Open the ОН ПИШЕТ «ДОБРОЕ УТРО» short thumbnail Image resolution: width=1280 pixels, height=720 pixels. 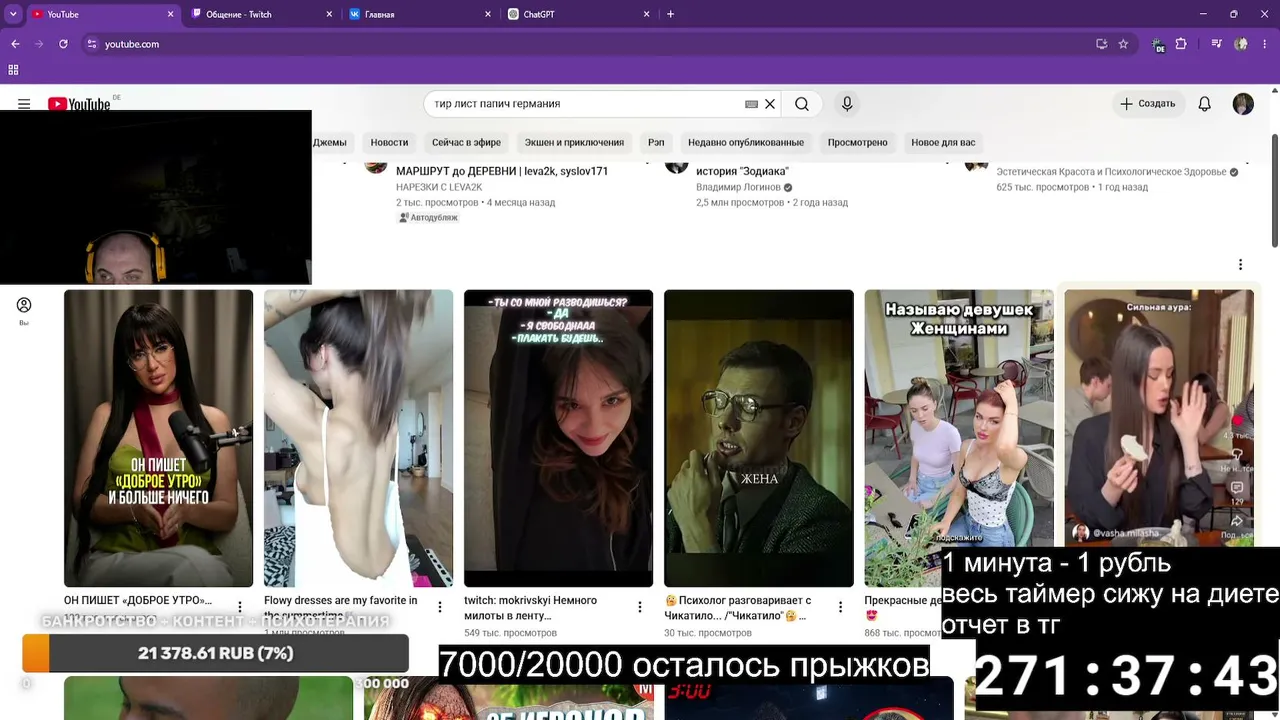point(158,438)
